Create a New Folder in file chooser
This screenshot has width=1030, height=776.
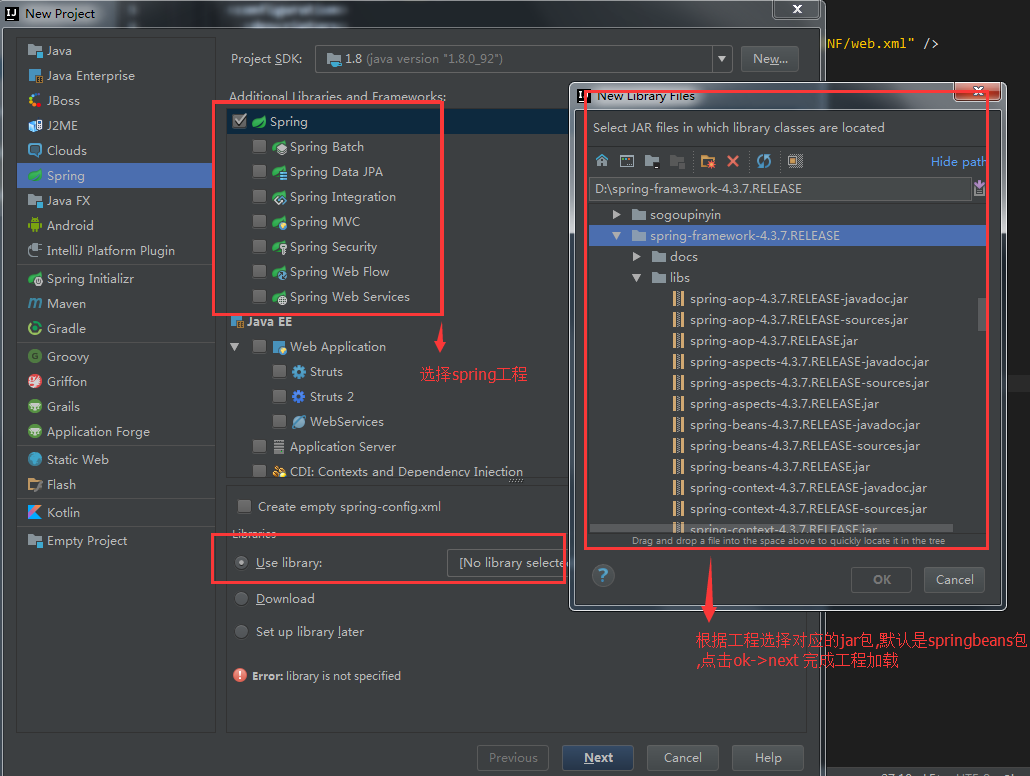[x=707, y=161]
